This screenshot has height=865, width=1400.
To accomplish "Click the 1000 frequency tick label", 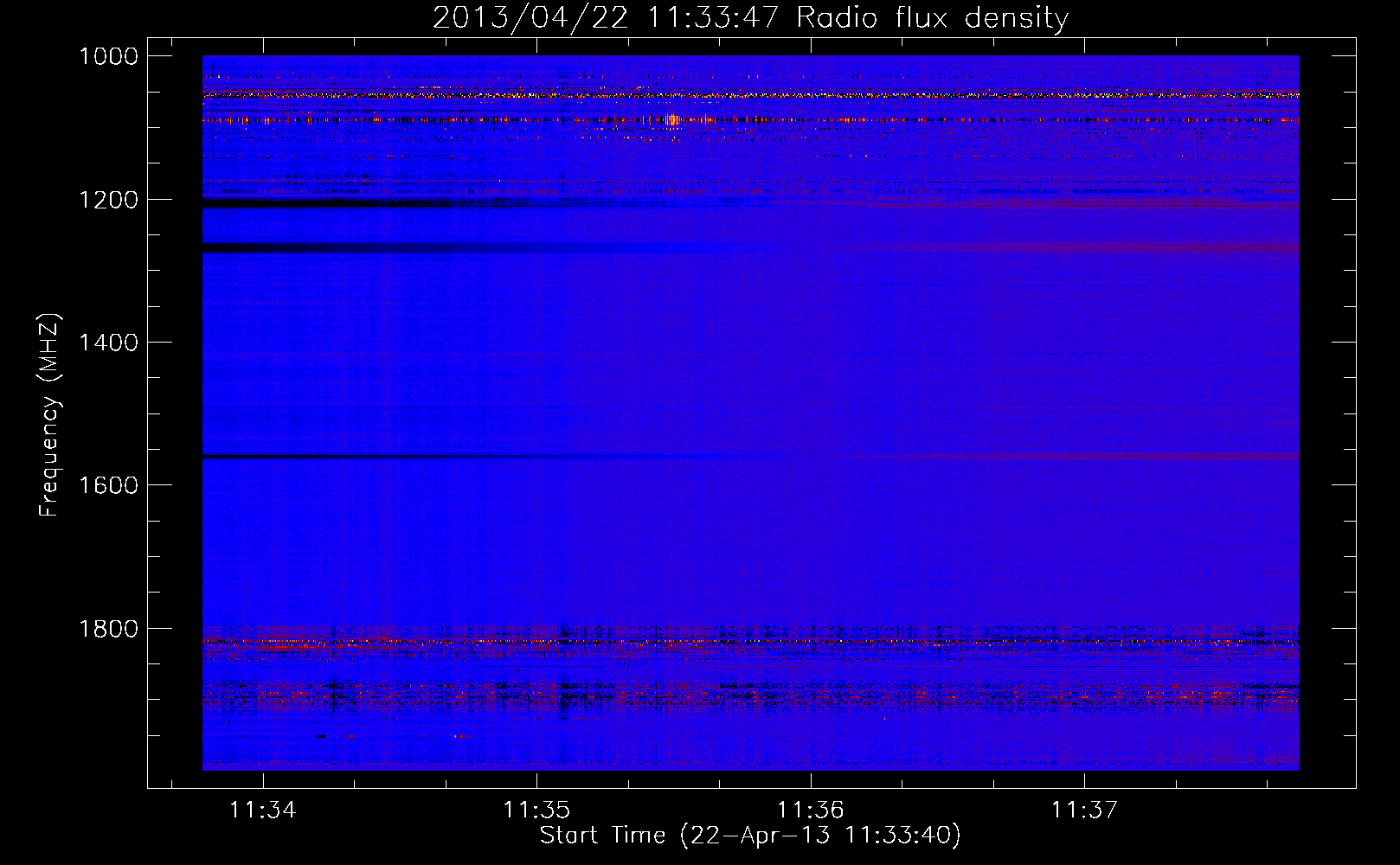I will click(x=109, y=56).
